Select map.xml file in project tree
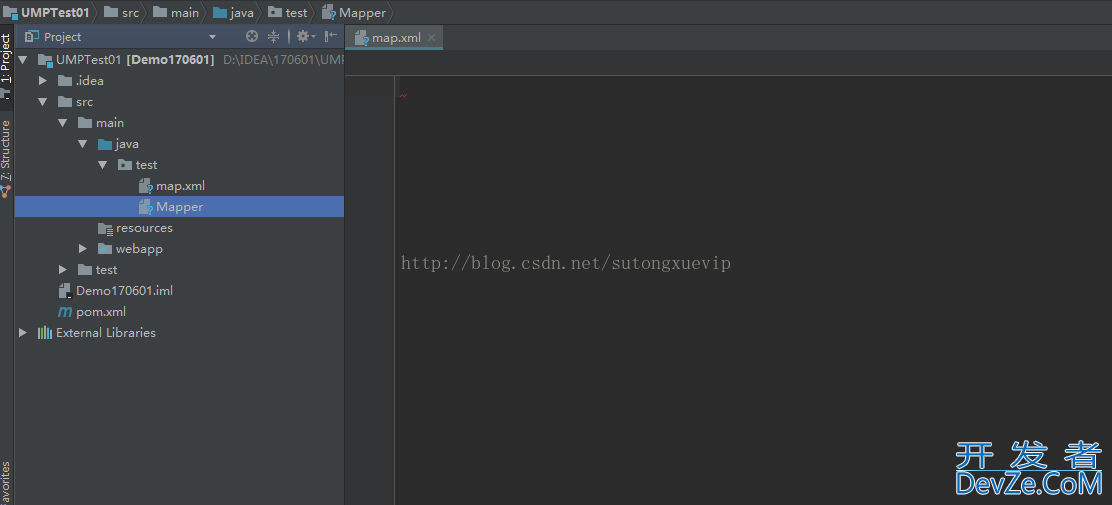1112x505 pixels. (179, 186)
